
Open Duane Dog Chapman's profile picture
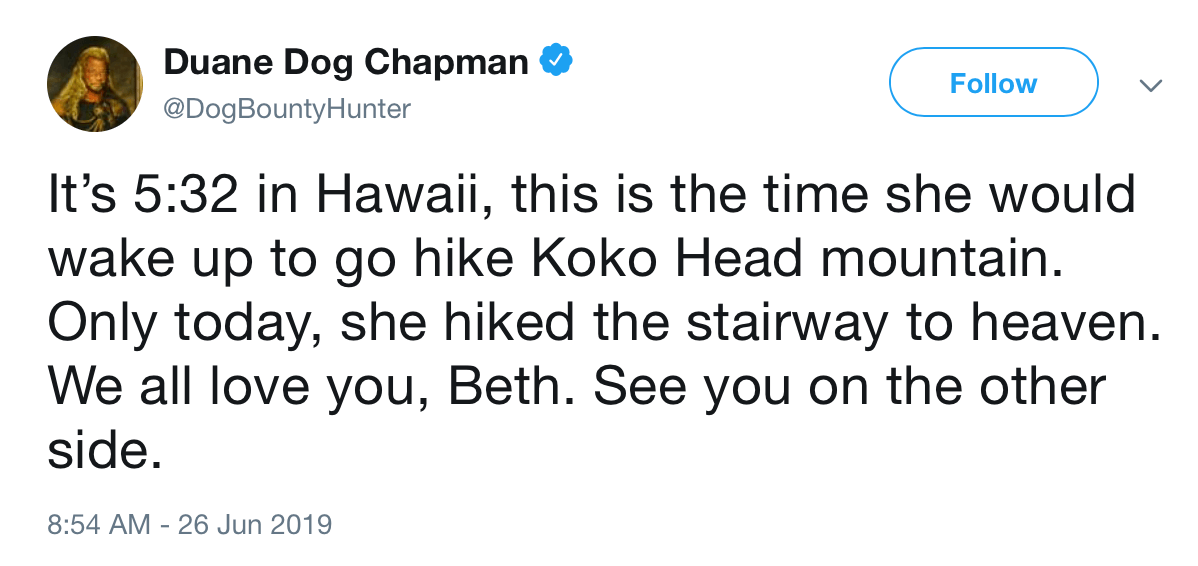coord(95,84)
